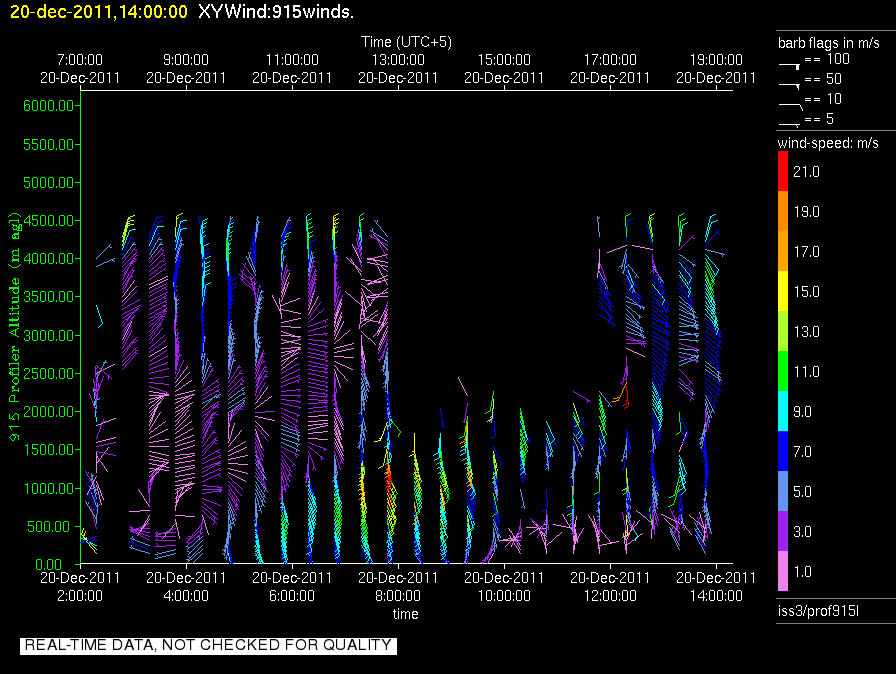Click the green 11.0 color band

782,371
